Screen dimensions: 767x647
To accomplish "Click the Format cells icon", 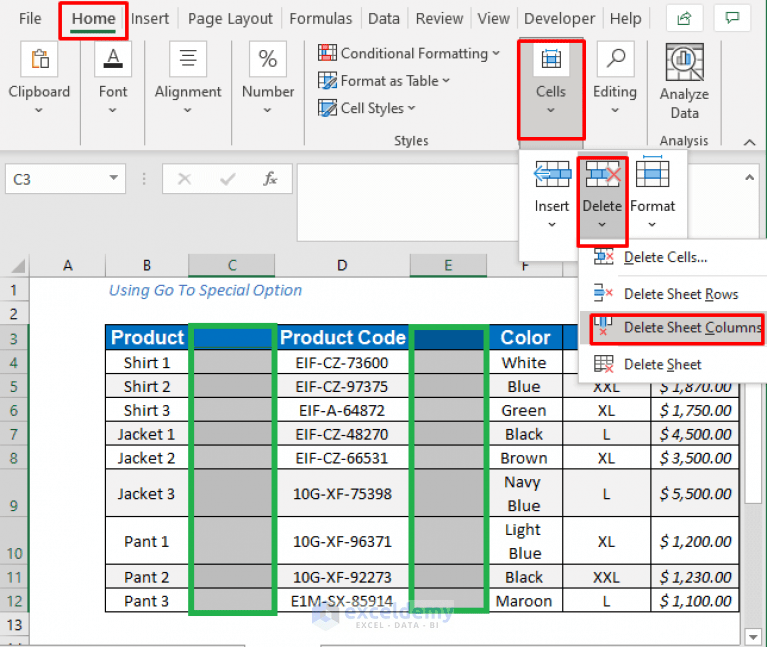I will pos(652,171).
